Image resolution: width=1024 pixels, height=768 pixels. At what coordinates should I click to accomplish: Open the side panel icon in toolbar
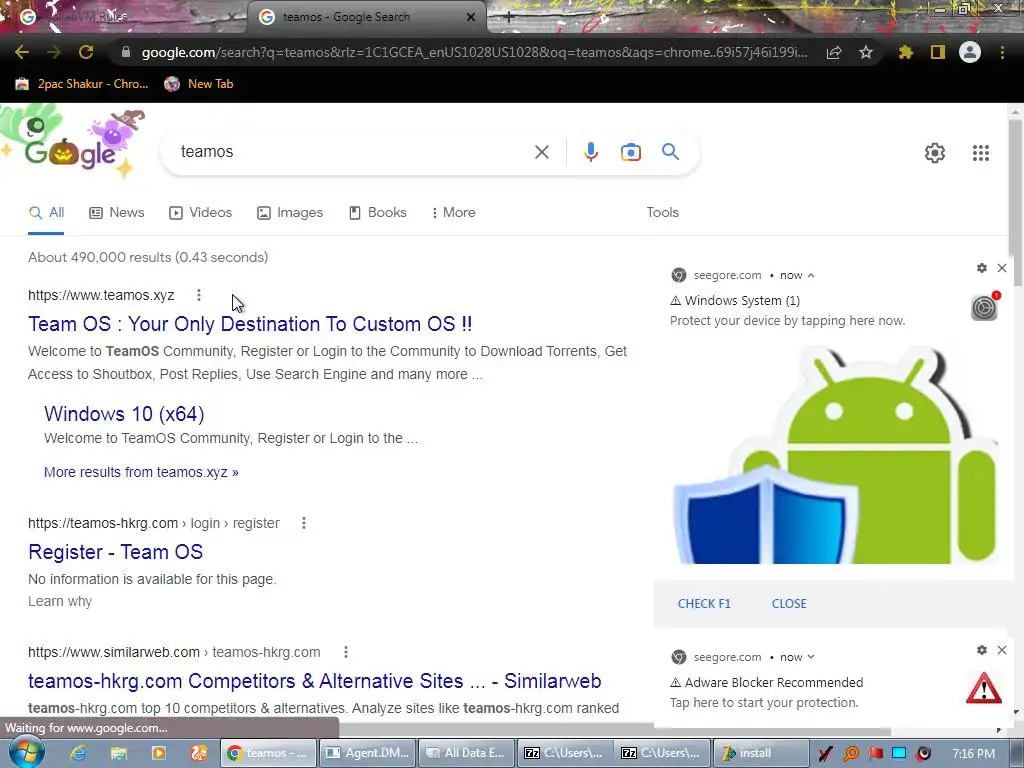point(938,52)
